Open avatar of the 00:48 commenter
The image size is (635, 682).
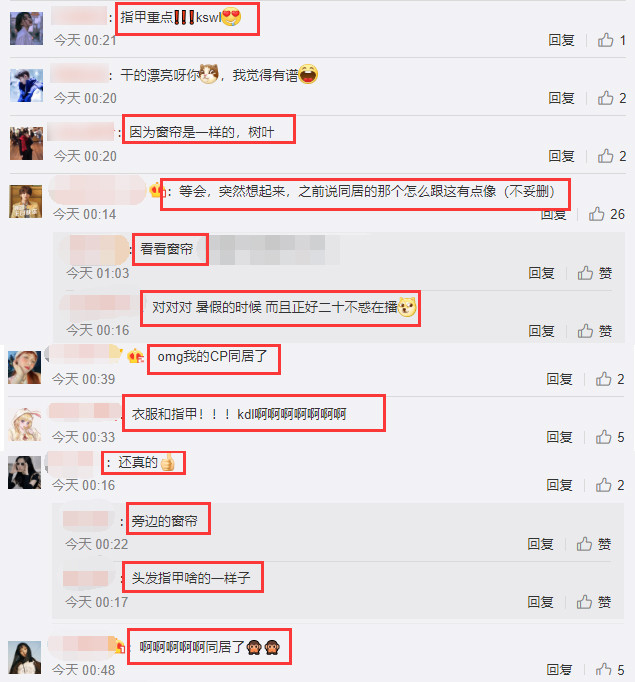[25, 657]
